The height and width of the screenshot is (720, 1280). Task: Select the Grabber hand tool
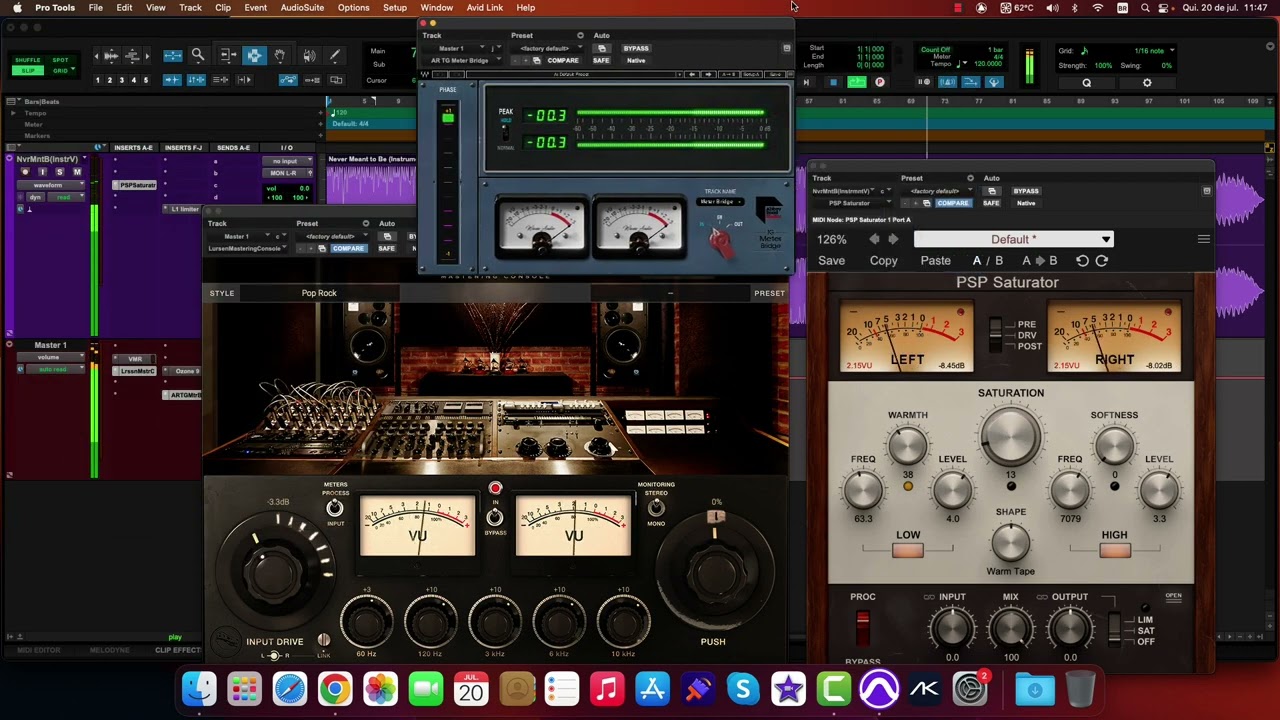pos(280,55)
